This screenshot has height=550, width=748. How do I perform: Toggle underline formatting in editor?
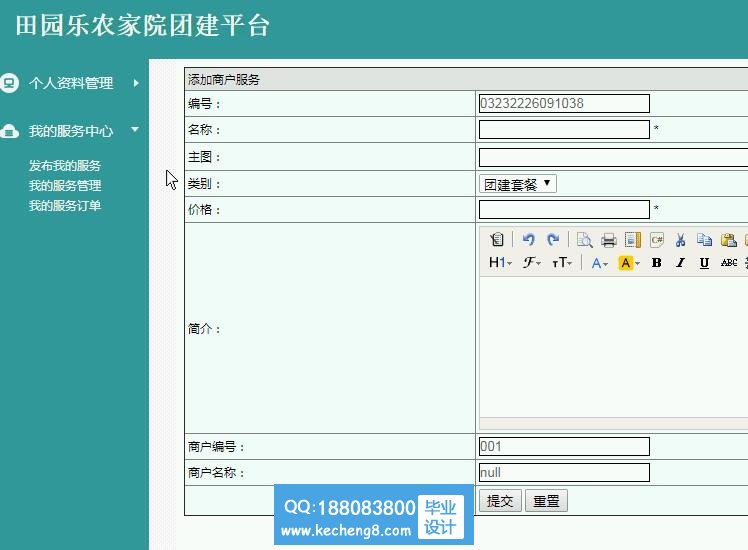(704, 262)
